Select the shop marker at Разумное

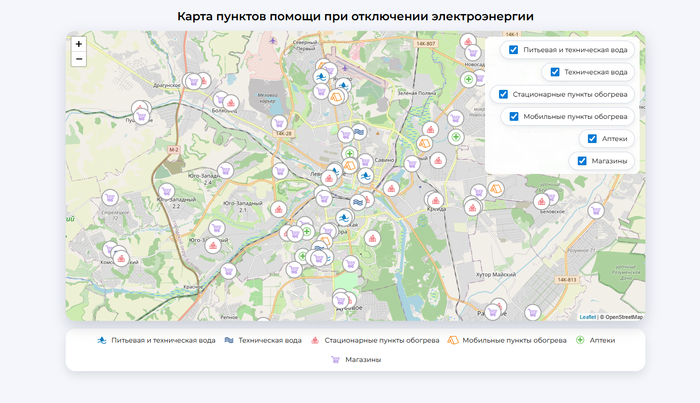click(492, 312)
